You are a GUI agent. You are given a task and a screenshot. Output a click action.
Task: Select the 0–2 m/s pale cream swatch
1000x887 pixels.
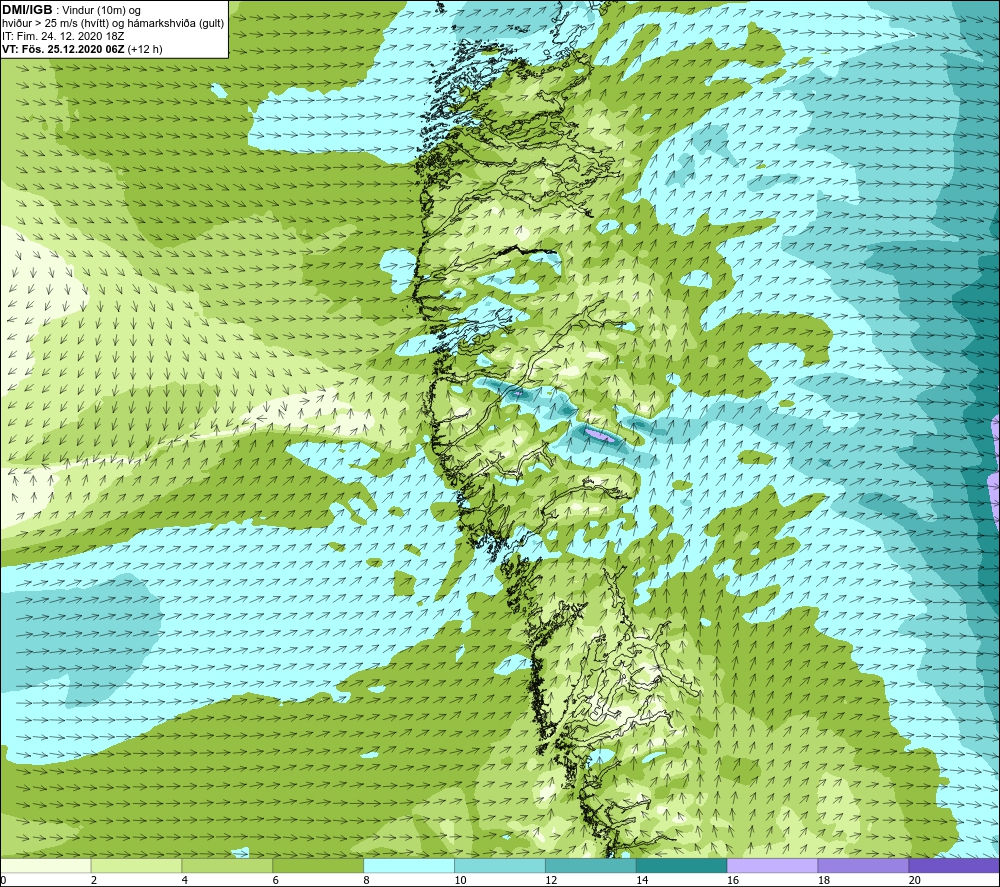[x=46, y=866]
